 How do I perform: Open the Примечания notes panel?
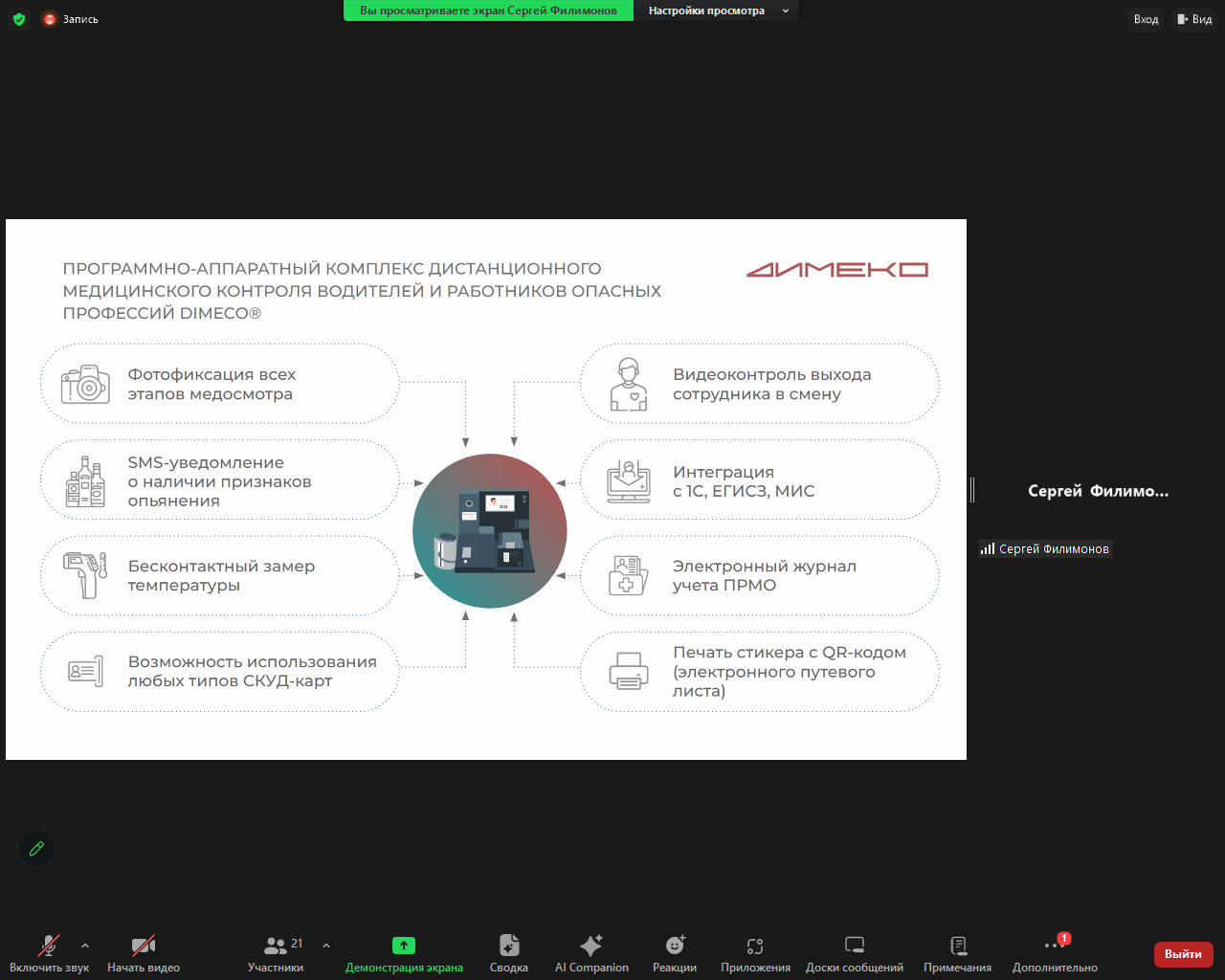(957, 954)
